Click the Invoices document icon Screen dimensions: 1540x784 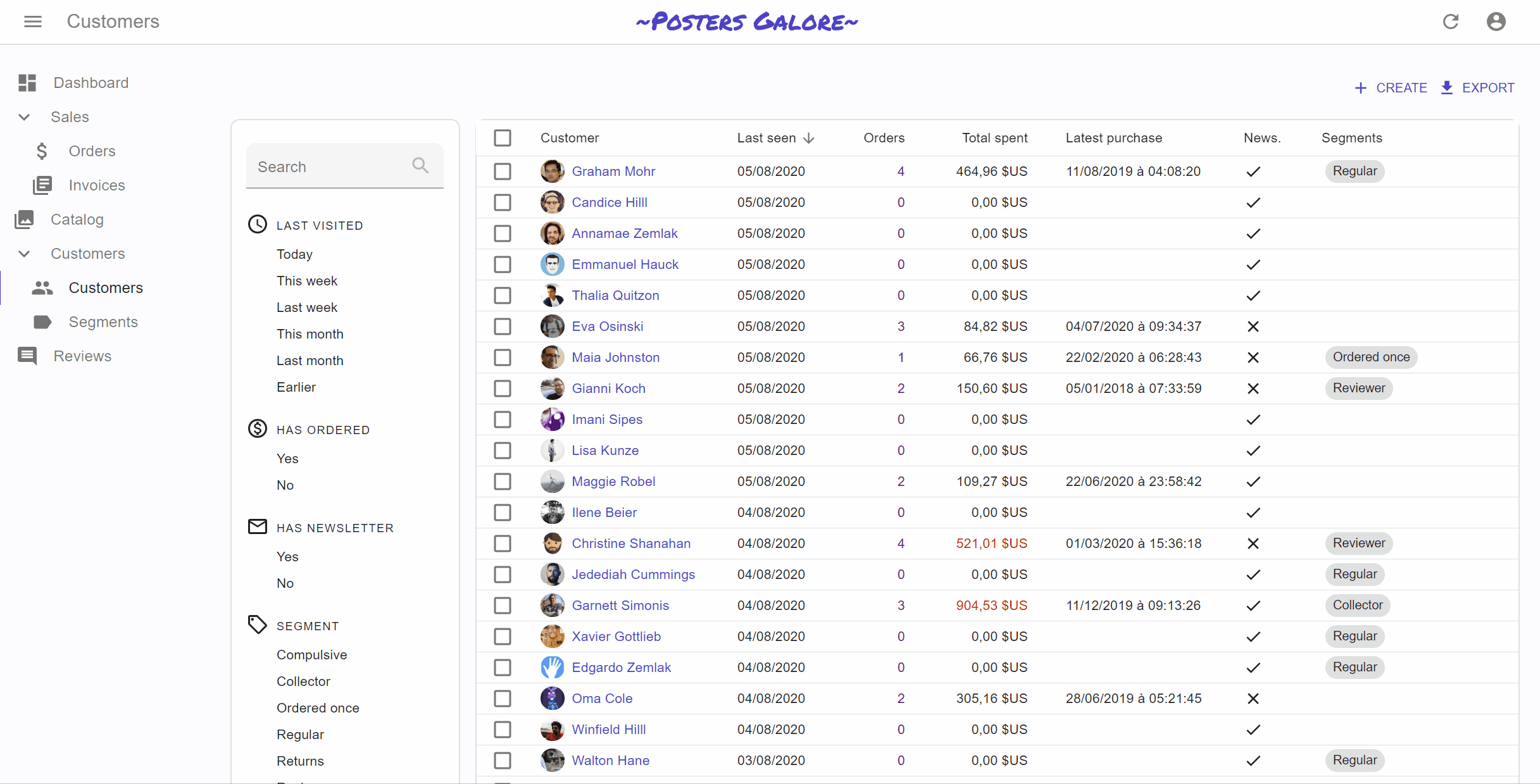(42, 185)
